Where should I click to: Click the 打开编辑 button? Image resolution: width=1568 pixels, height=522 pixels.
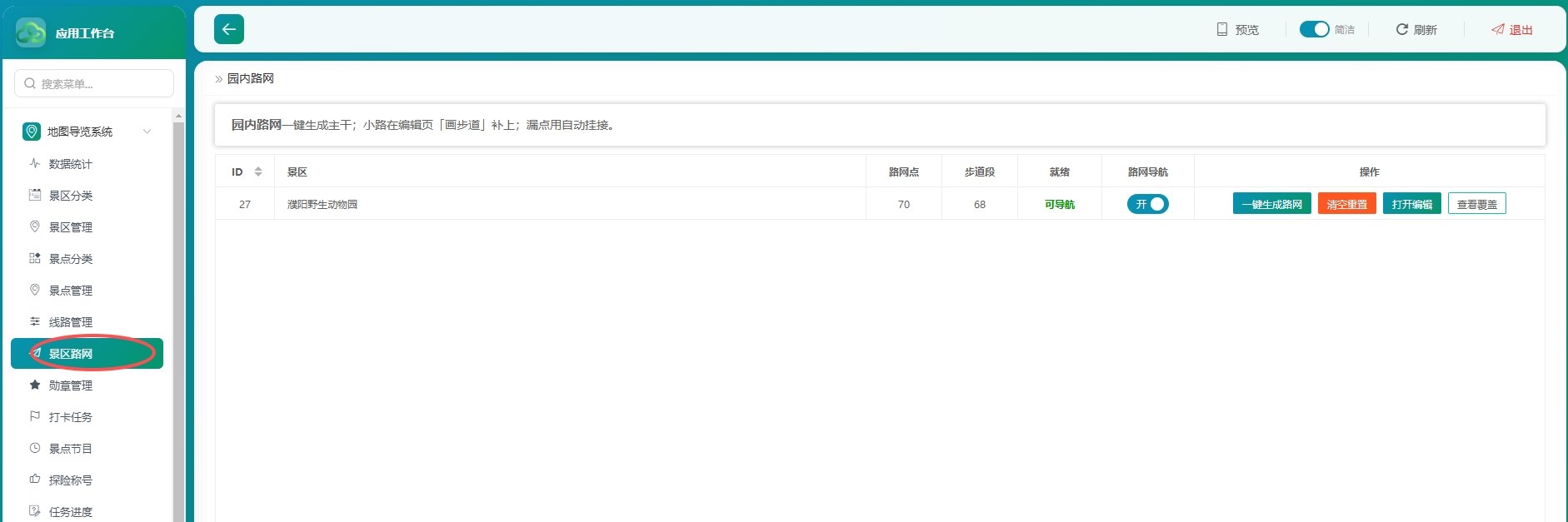point(1412,204)
